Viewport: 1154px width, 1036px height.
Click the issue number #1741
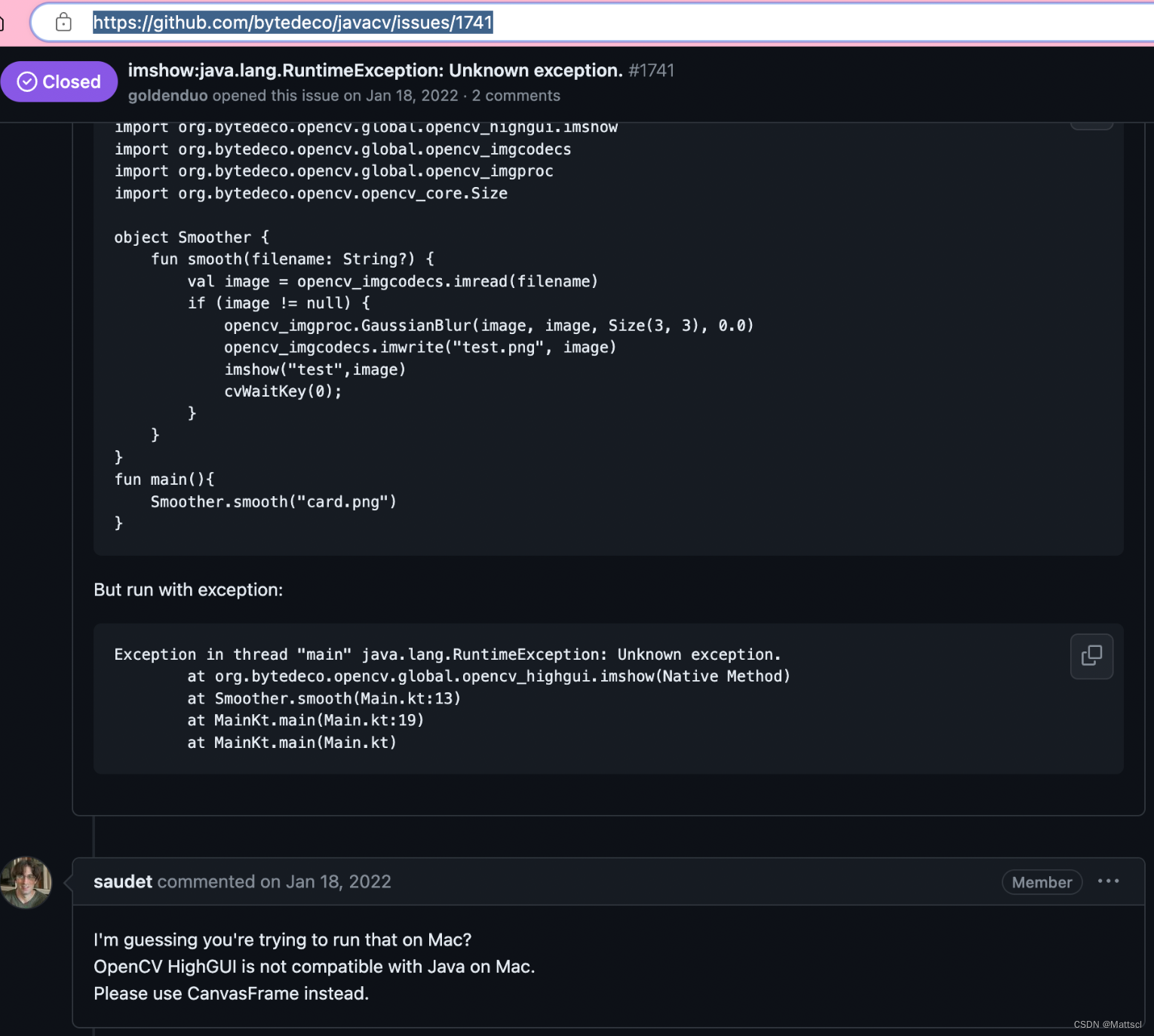pyautogui.click(x=652, y=71)
